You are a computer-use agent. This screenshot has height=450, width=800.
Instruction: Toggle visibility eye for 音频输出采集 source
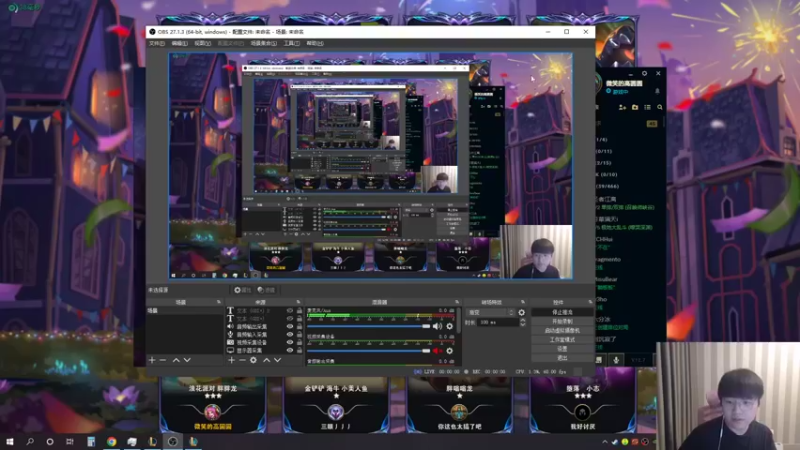[x=290, y=327]
